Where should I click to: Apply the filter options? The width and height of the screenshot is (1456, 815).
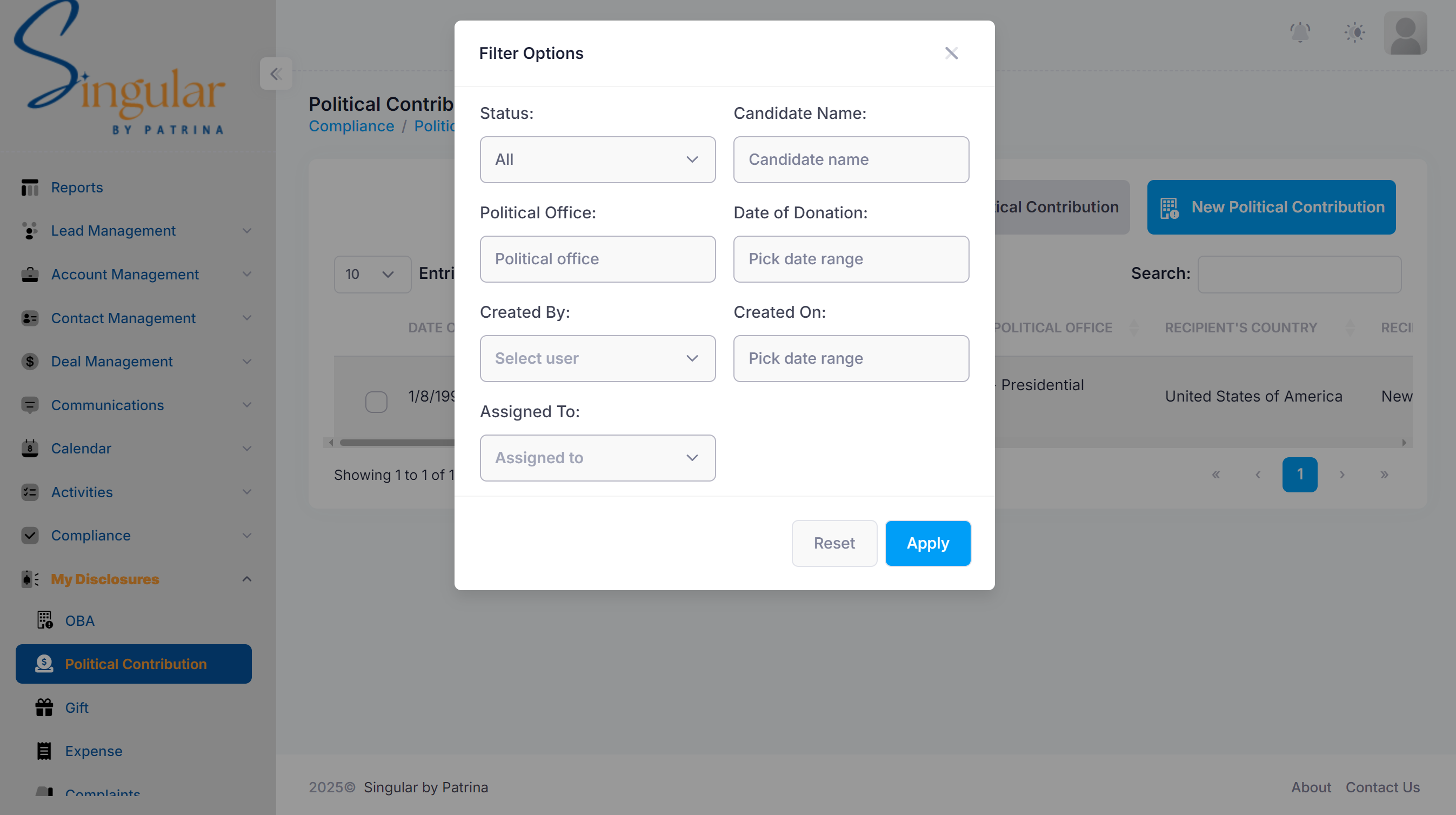coord(927,543)
